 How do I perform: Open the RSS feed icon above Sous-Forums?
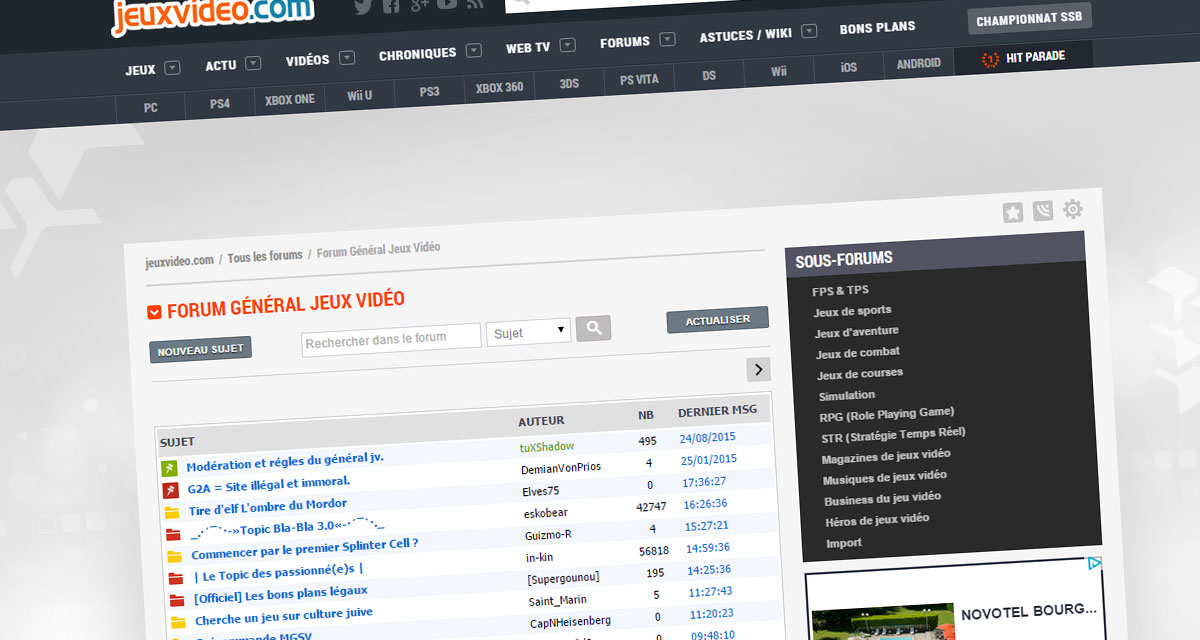(x=1043, y=211)
